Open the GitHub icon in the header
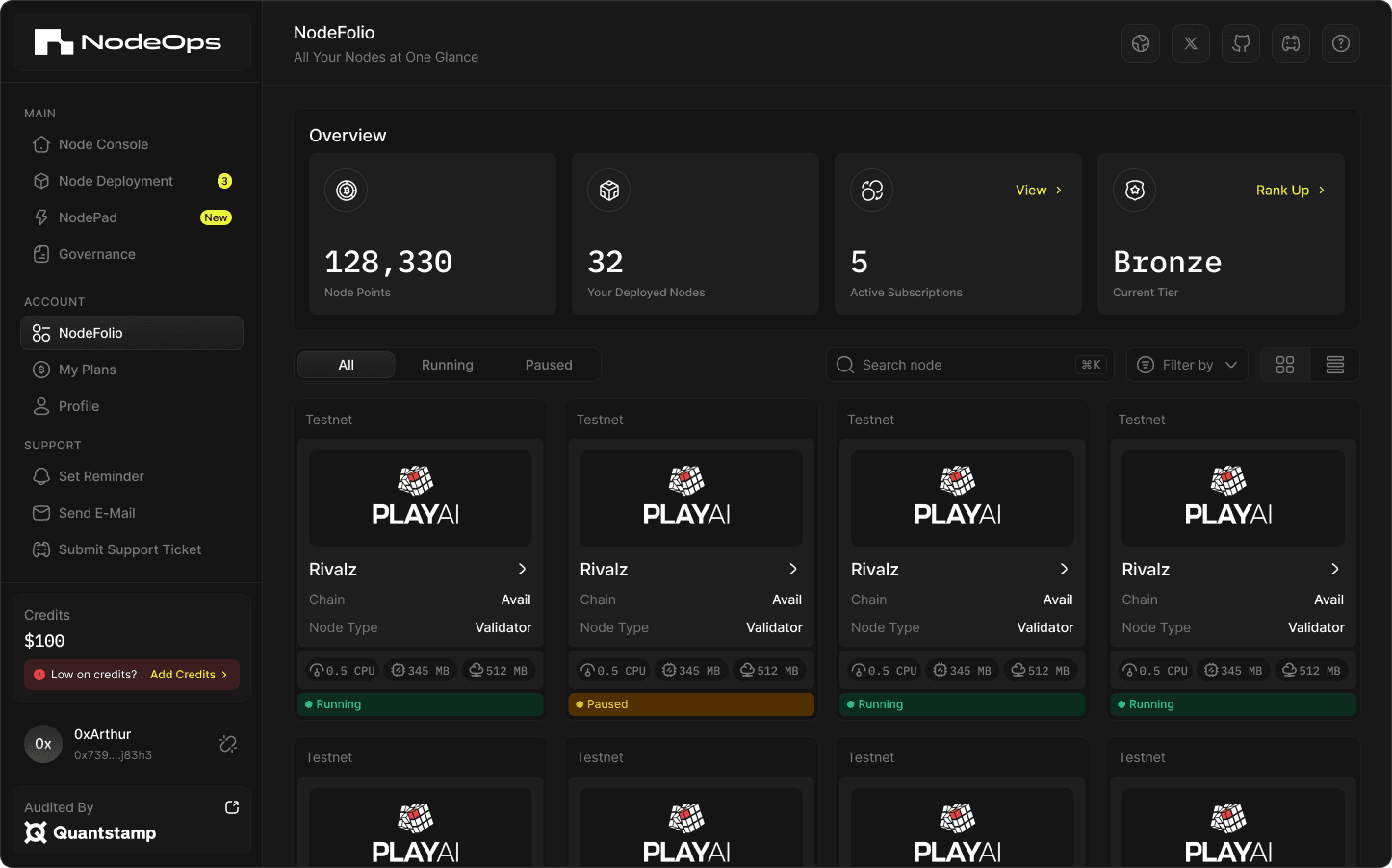 coord(1241,43)
